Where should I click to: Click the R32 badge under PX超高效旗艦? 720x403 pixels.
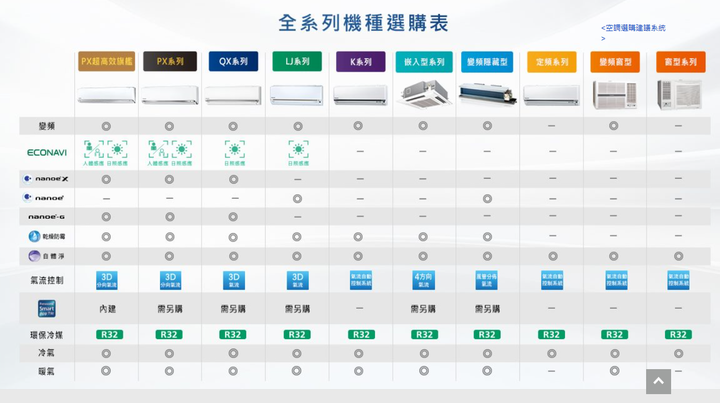[109, 335]
